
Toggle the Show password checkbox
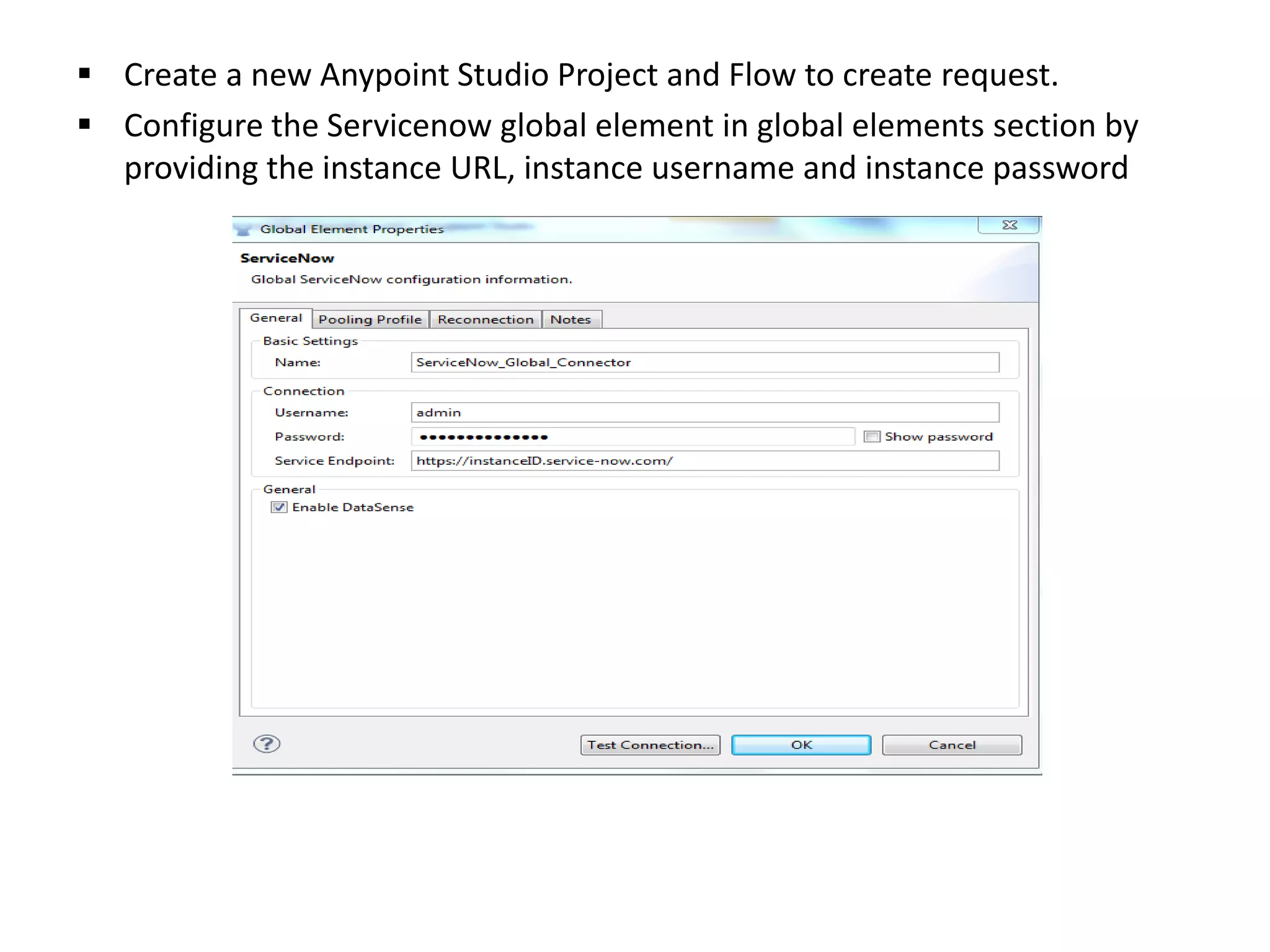click(x=872, y=437)
